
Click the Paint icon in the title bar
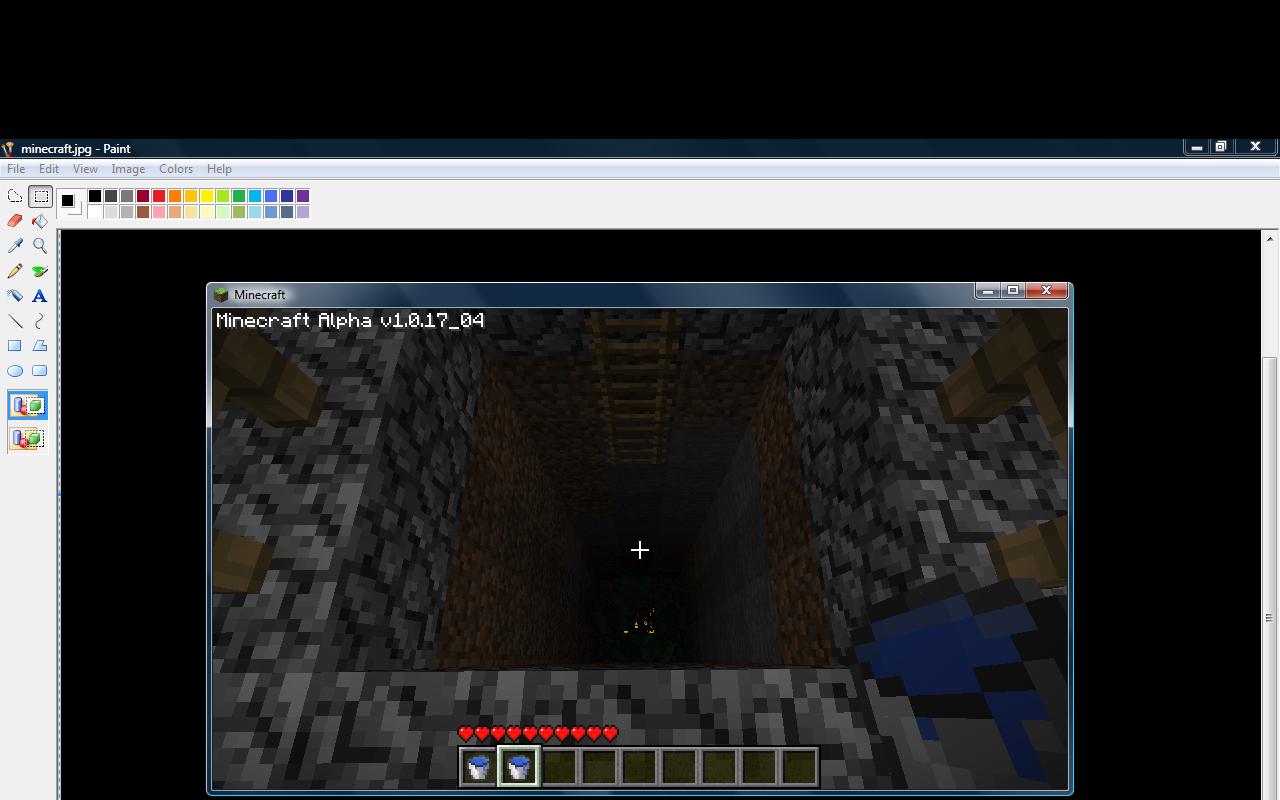pyautogui.click(x=8, y=148)
